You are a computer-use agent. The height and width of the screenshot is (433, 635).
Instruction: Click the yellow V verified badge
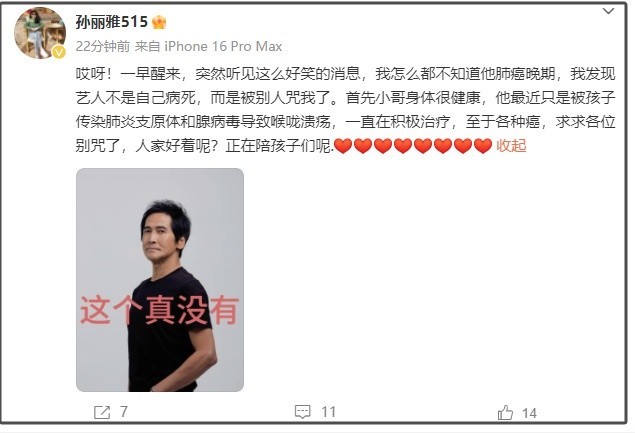[59, 52]
